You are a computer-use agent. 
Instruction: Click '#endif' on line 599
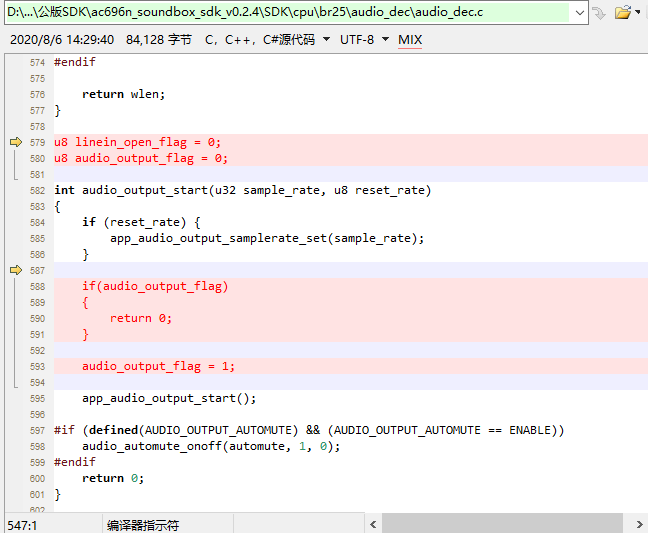75,462
